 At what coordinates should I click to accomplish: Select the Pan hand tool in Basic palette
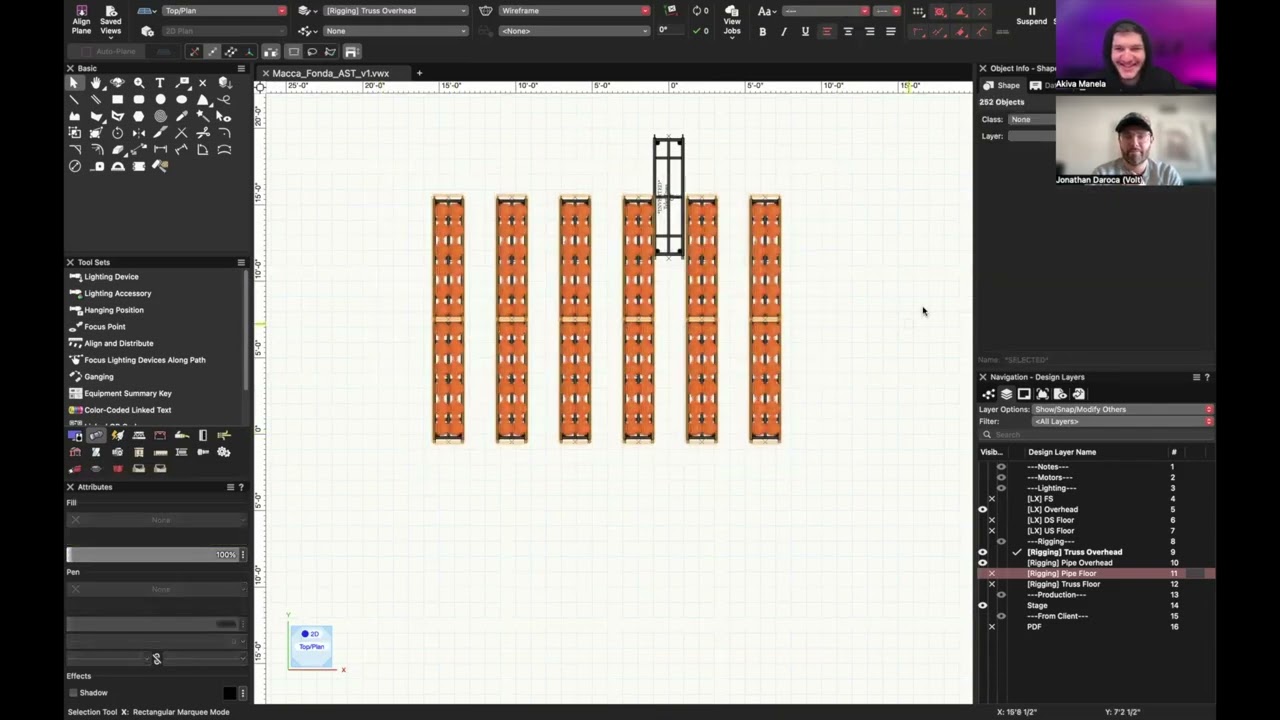(96, 83)
